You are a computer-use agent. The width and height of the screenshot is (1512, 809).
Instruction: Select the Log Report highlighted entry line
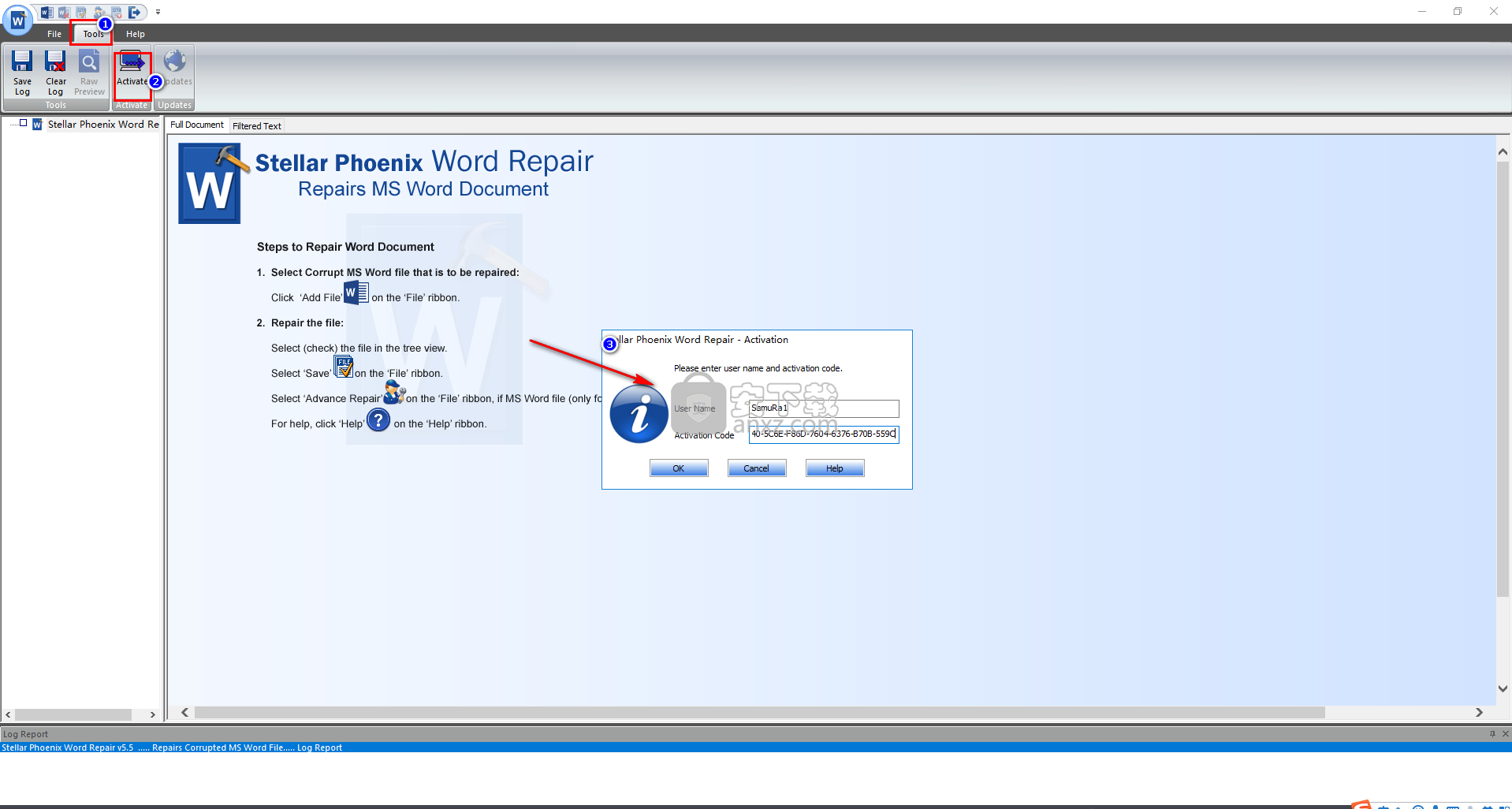(x=756, y=747)
